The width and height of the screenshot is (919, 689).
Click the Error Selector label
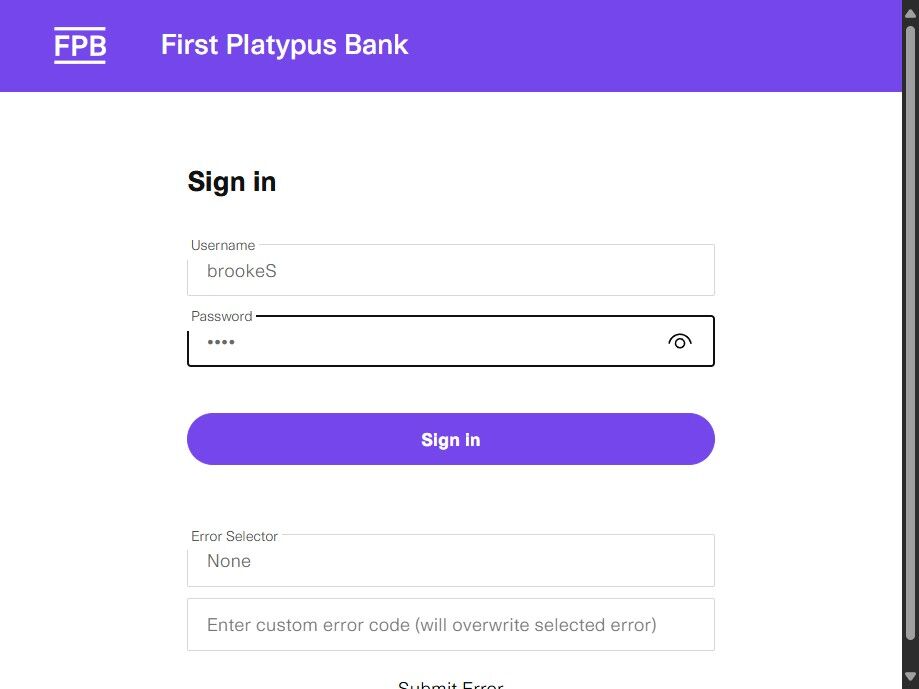[234, 536]
